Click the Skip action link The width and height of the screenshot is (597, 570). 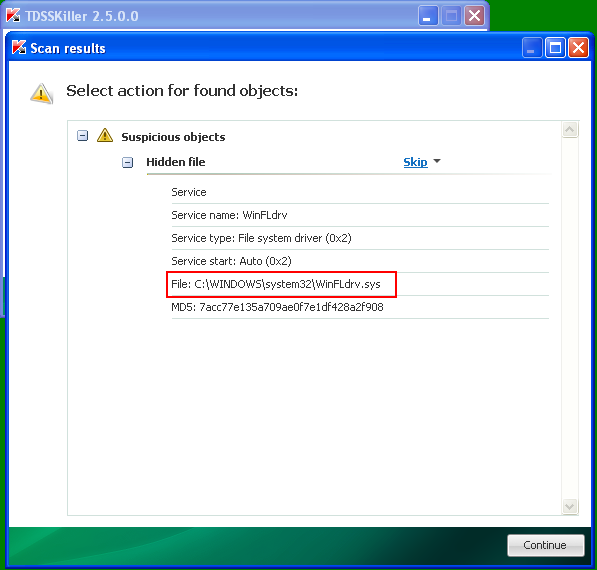click(415, 162)
